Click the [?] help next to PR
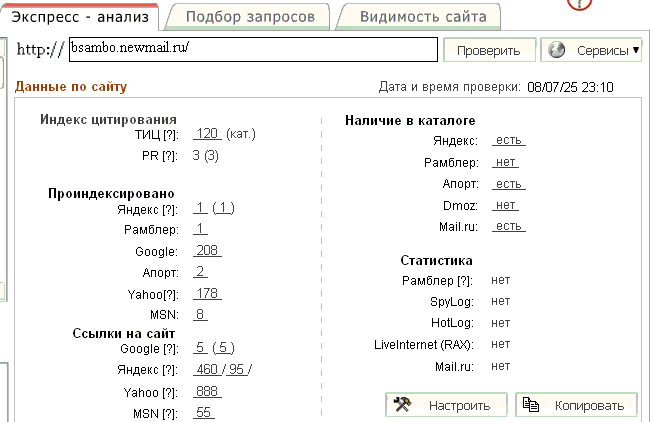The height and width of the screenshot is (422, 650). pos(170,156)
